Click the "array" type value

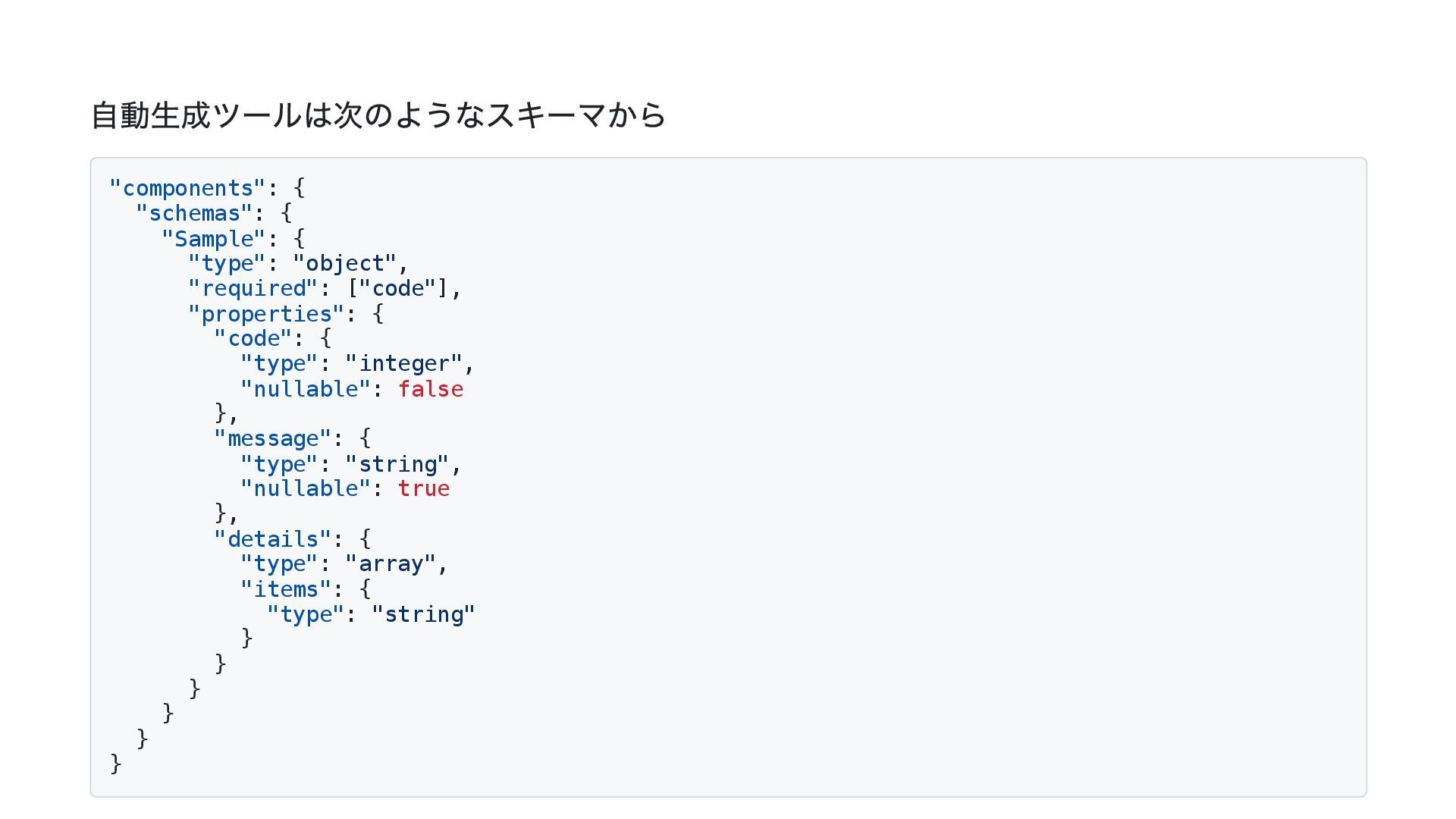point(391,563)
